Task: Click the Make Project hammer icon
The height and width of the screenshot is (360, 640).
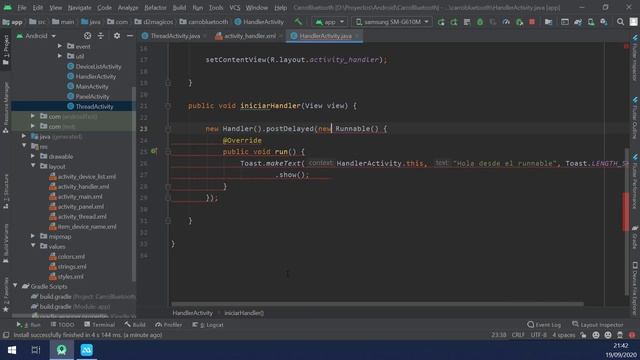Action: click(298, 22)
